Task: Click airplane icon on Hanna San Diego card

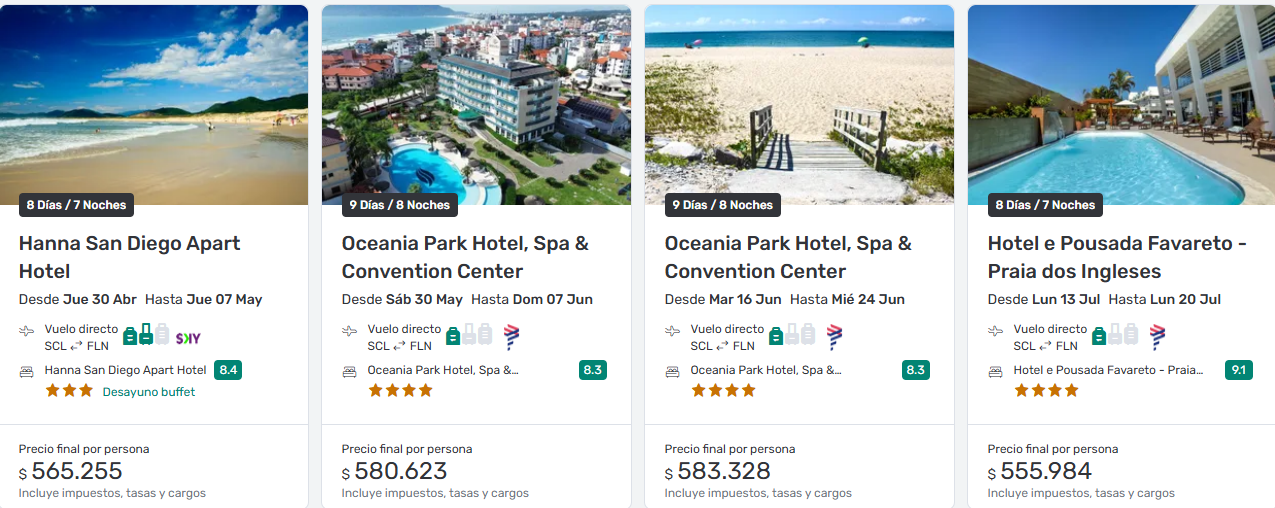Action: (27, 331)
